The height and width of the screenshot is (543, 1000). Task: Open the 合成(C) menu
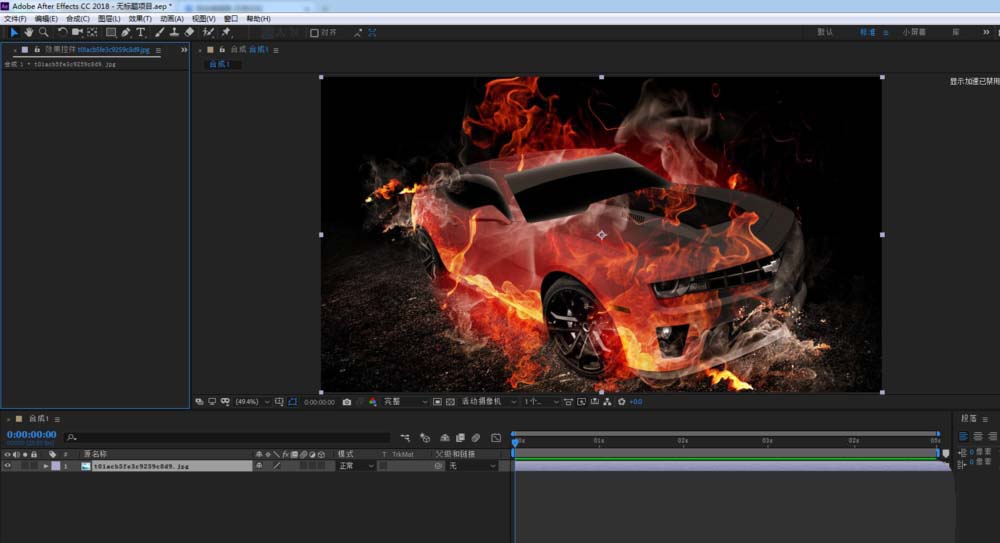[x=77, y=19]
